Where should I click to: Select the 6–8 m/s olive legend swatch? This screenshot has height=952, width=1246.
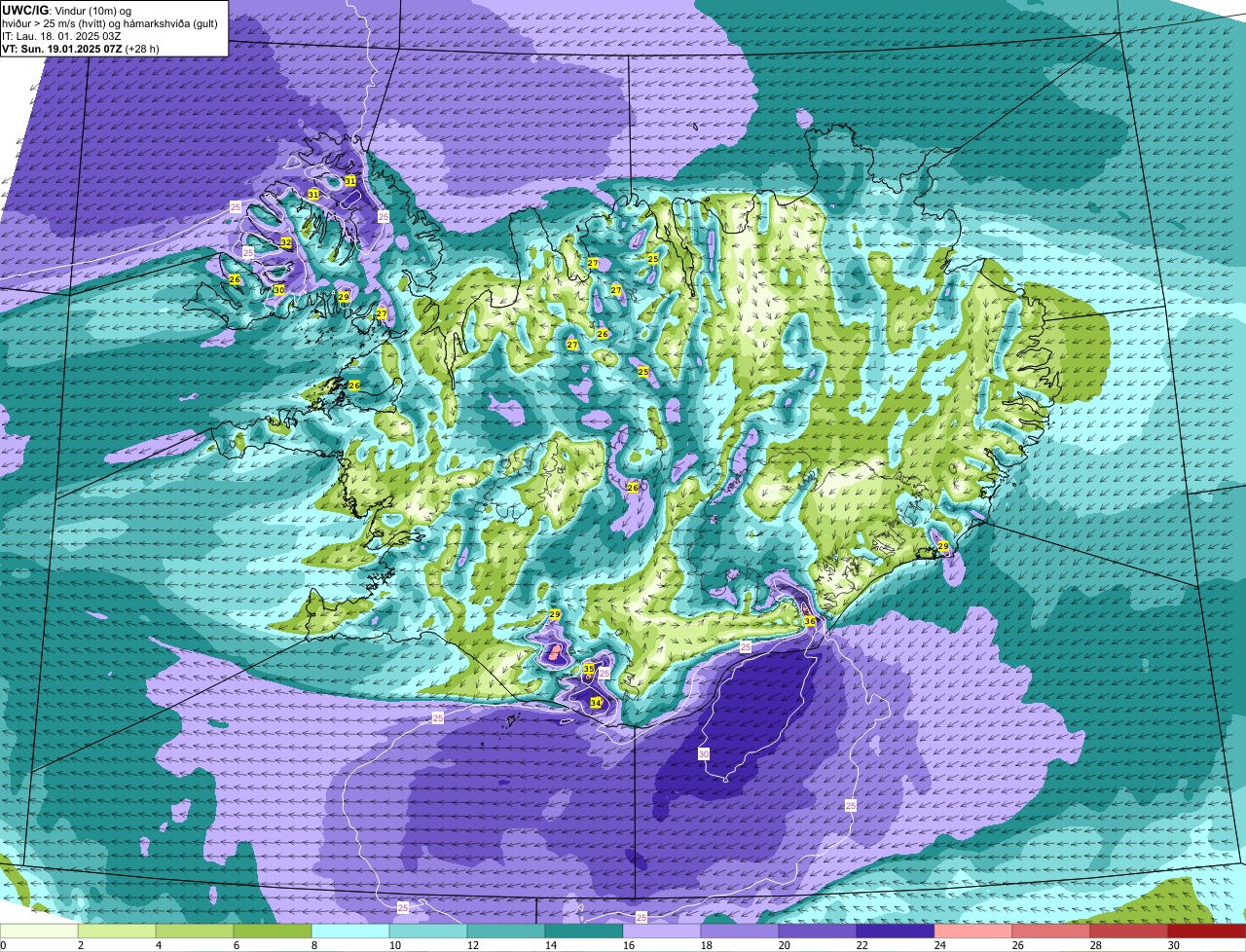273,932
